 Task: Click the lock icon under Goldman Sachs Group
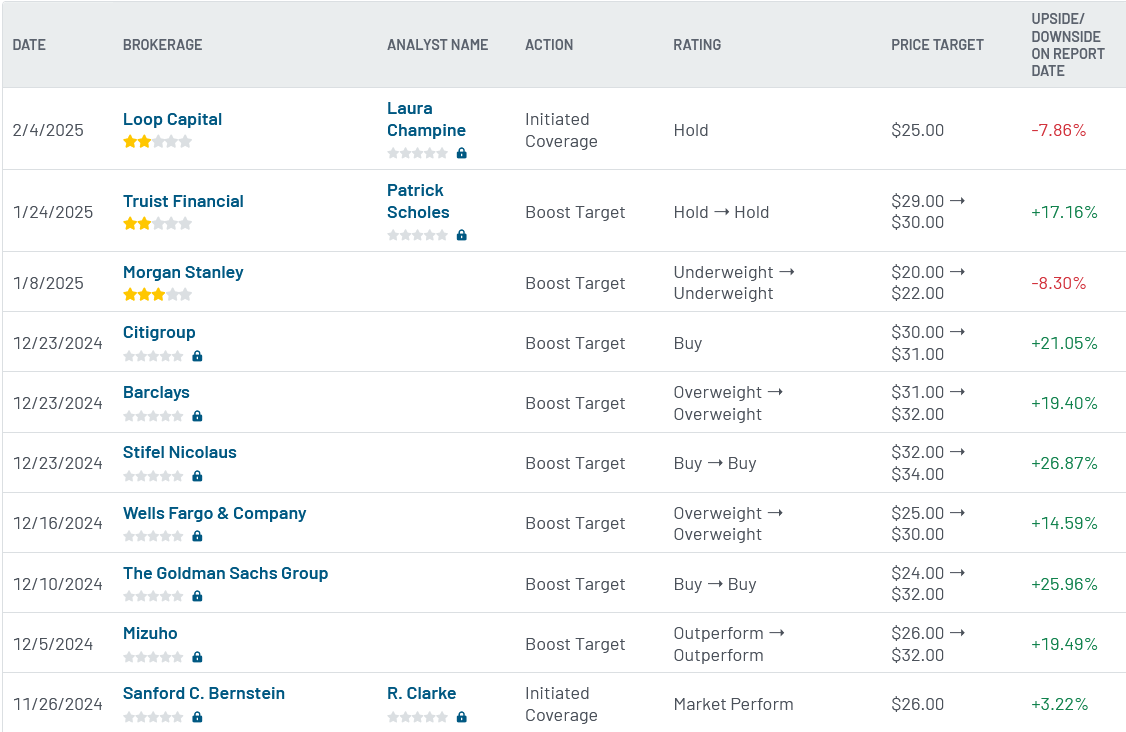click(197, 596)
